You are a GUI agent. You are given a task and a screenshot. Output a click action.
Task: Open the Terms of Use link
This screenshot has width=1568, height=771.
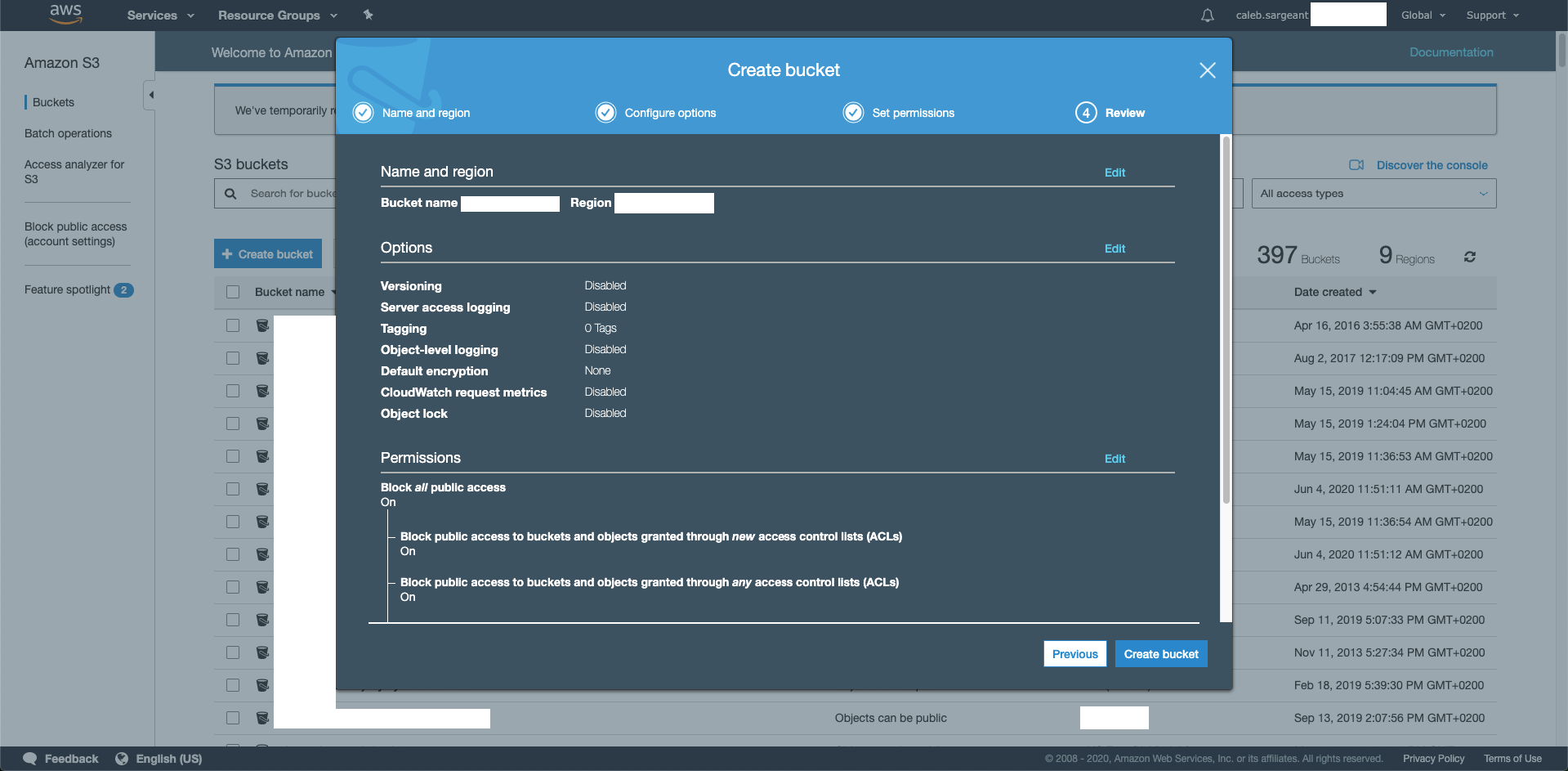click(x=1512, y=759)
